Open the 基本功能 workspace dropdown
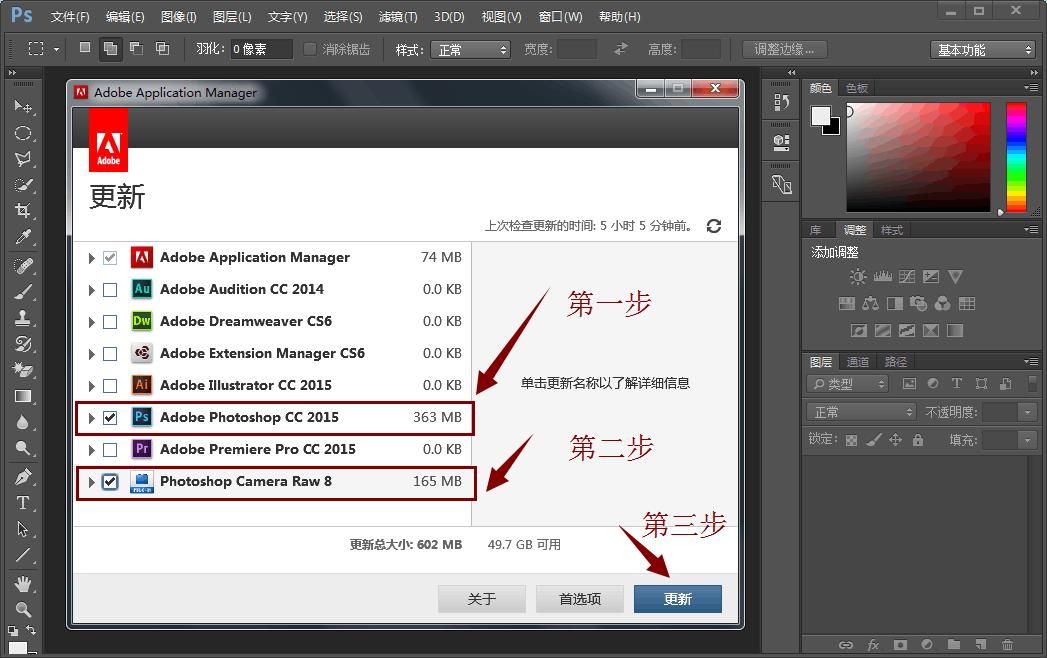 tap(982, 49)
